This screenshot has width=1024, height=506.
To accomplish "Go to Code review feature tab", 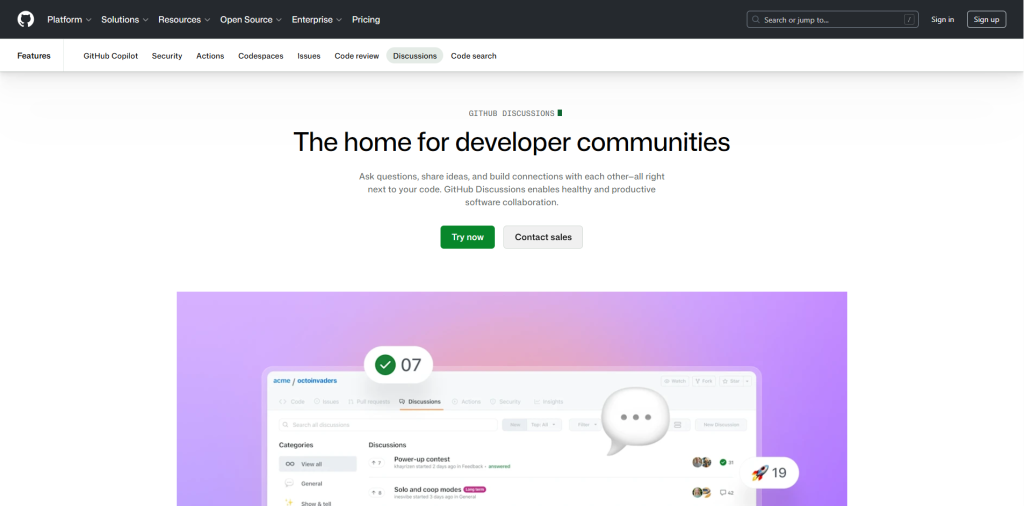I will coord(357,56).
